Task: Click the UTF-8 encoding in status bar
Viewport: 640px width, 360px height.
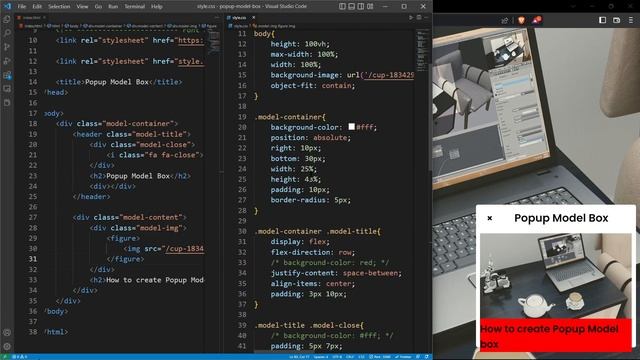Action: click(337, 357)
